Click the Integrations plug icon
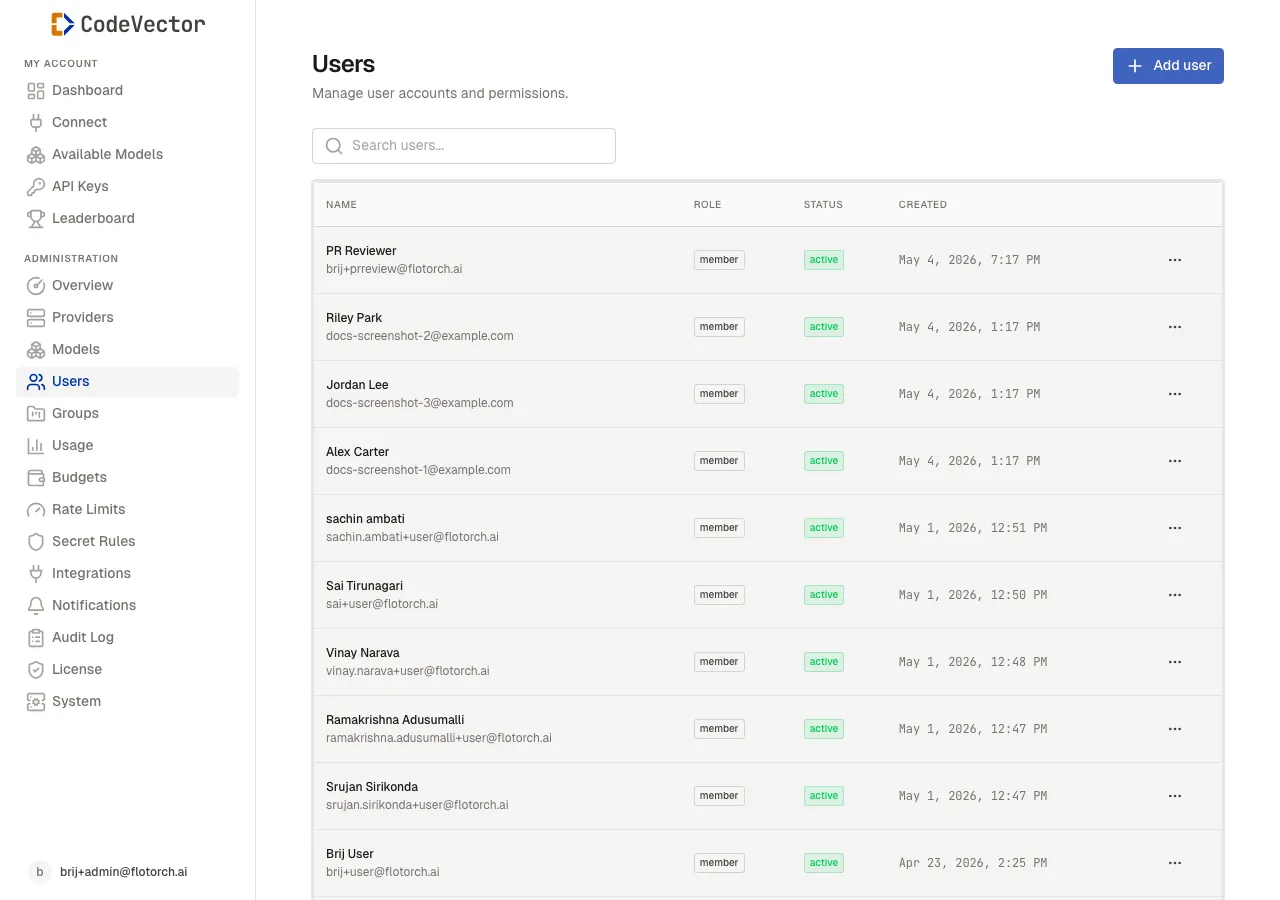Viewport: 1280px width, 900px height. pos(36,574)
